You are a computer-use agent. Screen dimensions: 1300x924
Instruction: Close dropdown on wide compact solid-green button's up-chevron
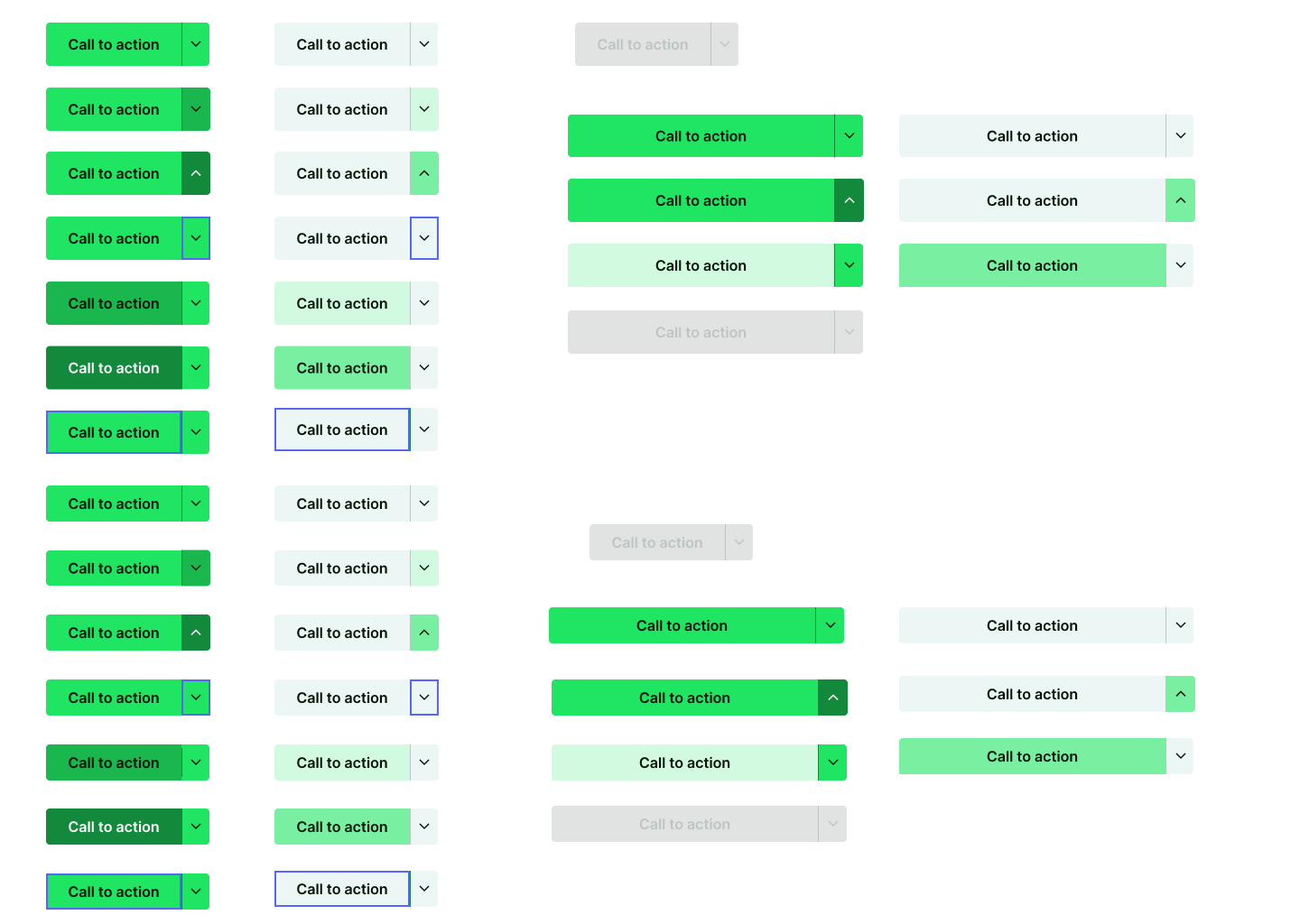click(832, 698)
